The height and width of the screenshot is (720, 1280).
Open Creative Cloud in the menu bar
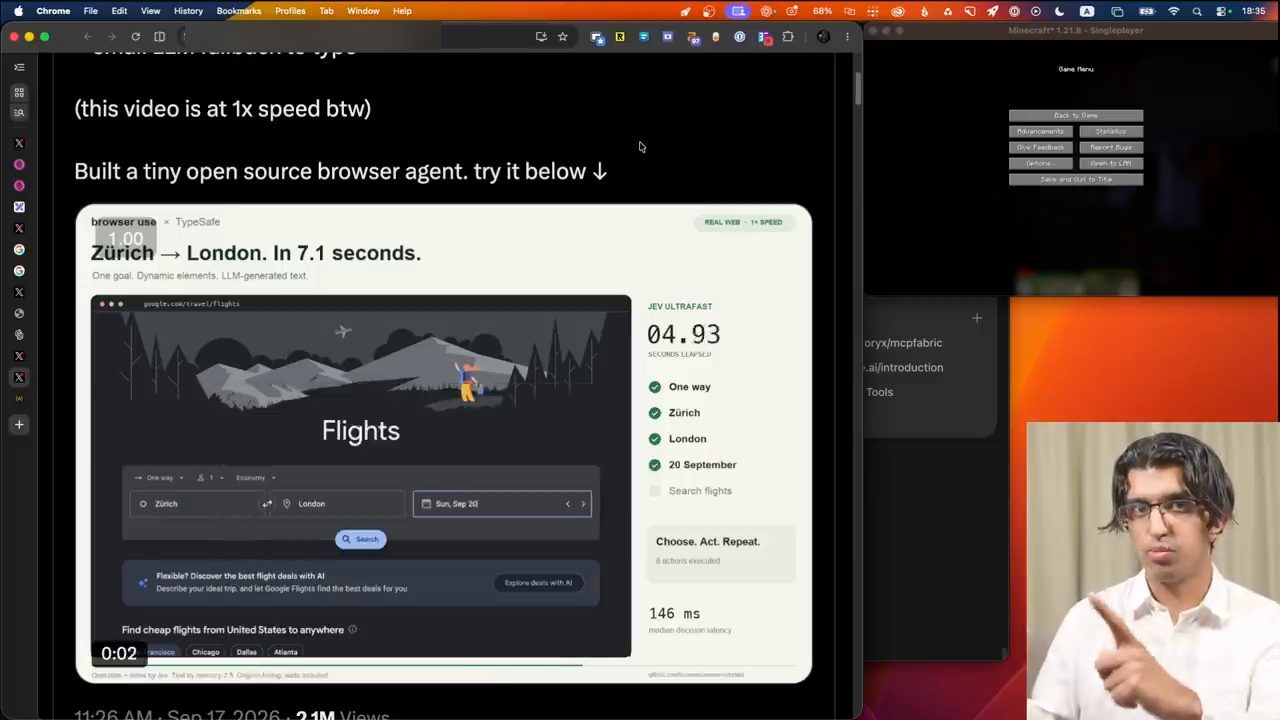tap(898, 11)
